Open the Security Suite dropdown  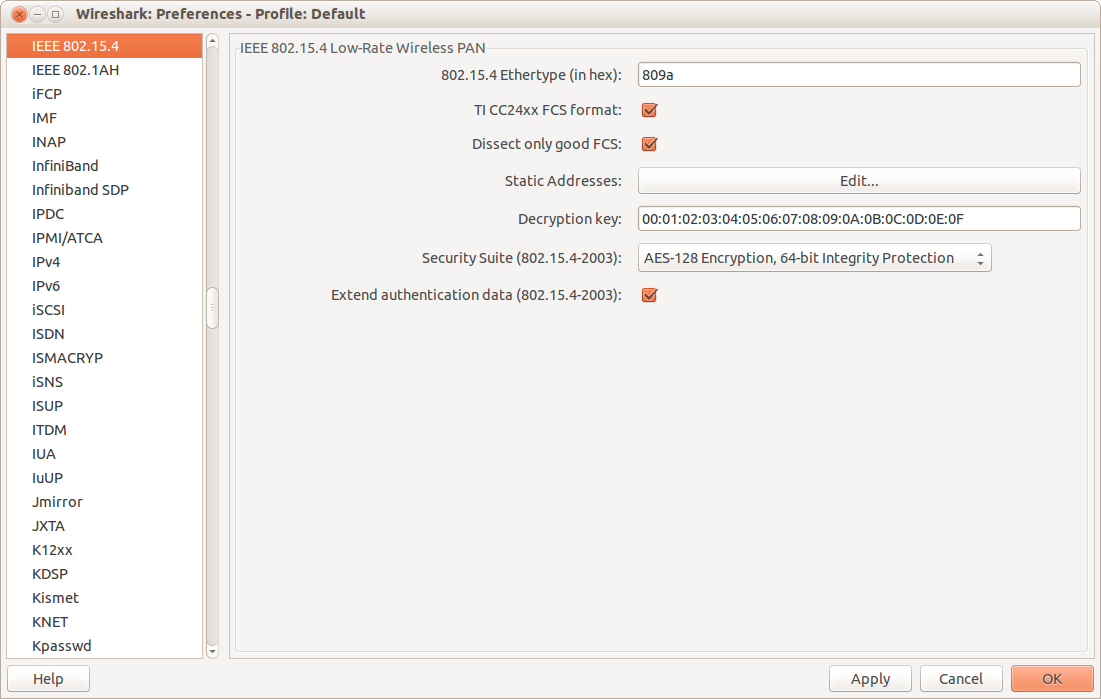point(814,258)
